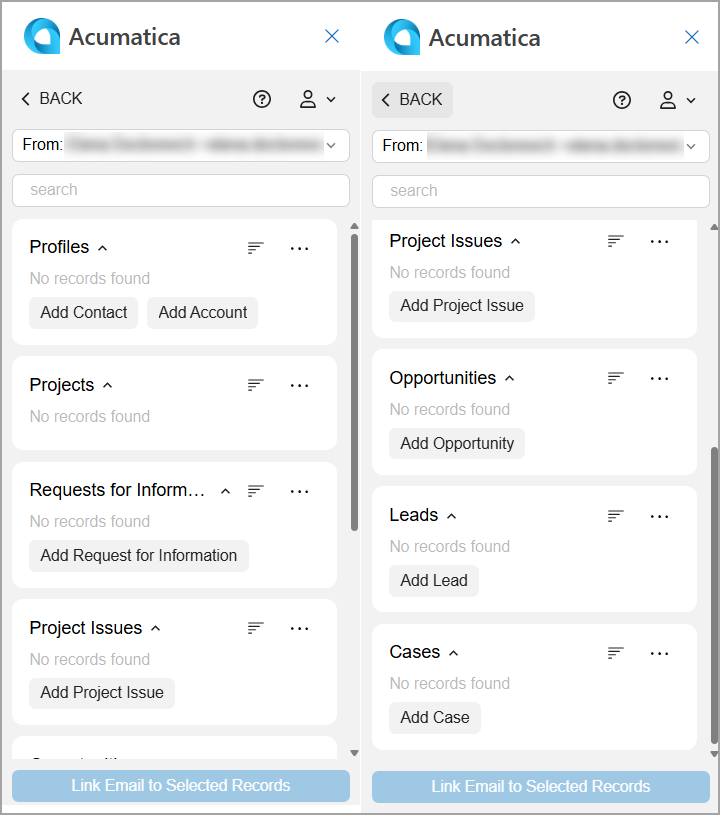The width and height of the screenshot is (720, 815).
Task: Click Add Case button
Action: point(435,718)
